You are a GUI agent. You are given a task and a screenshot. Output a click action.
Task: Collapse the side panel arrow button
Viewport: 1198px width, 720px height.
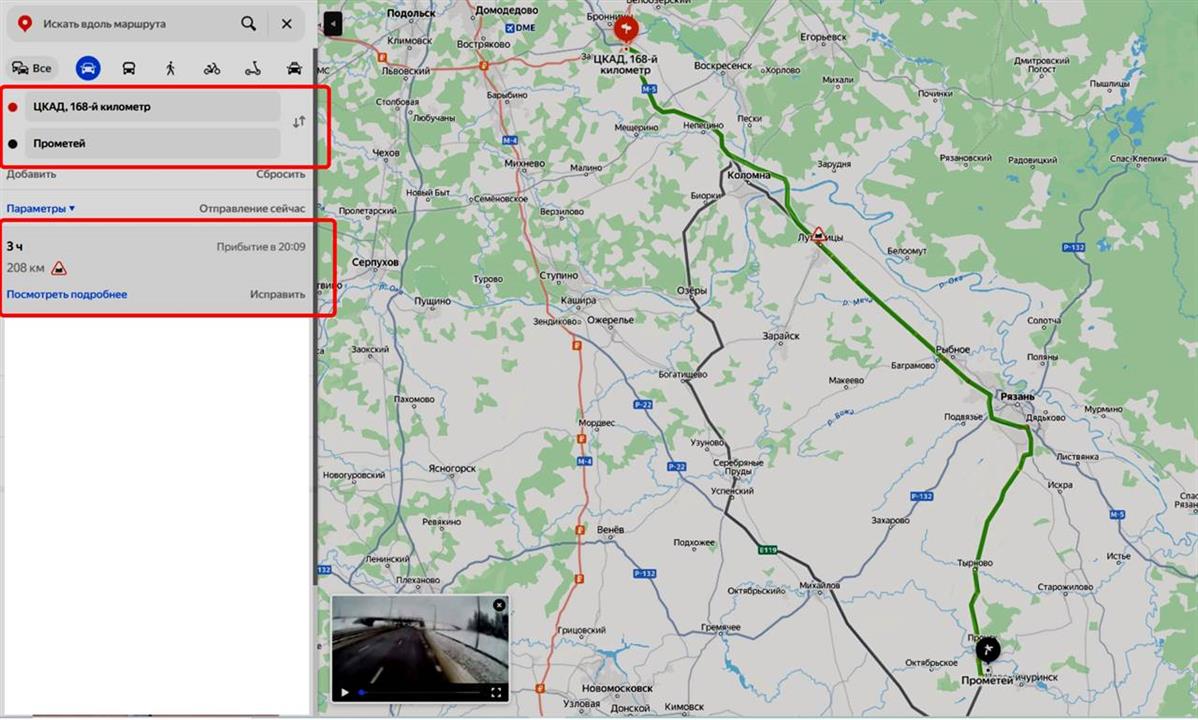coord(333,24)
